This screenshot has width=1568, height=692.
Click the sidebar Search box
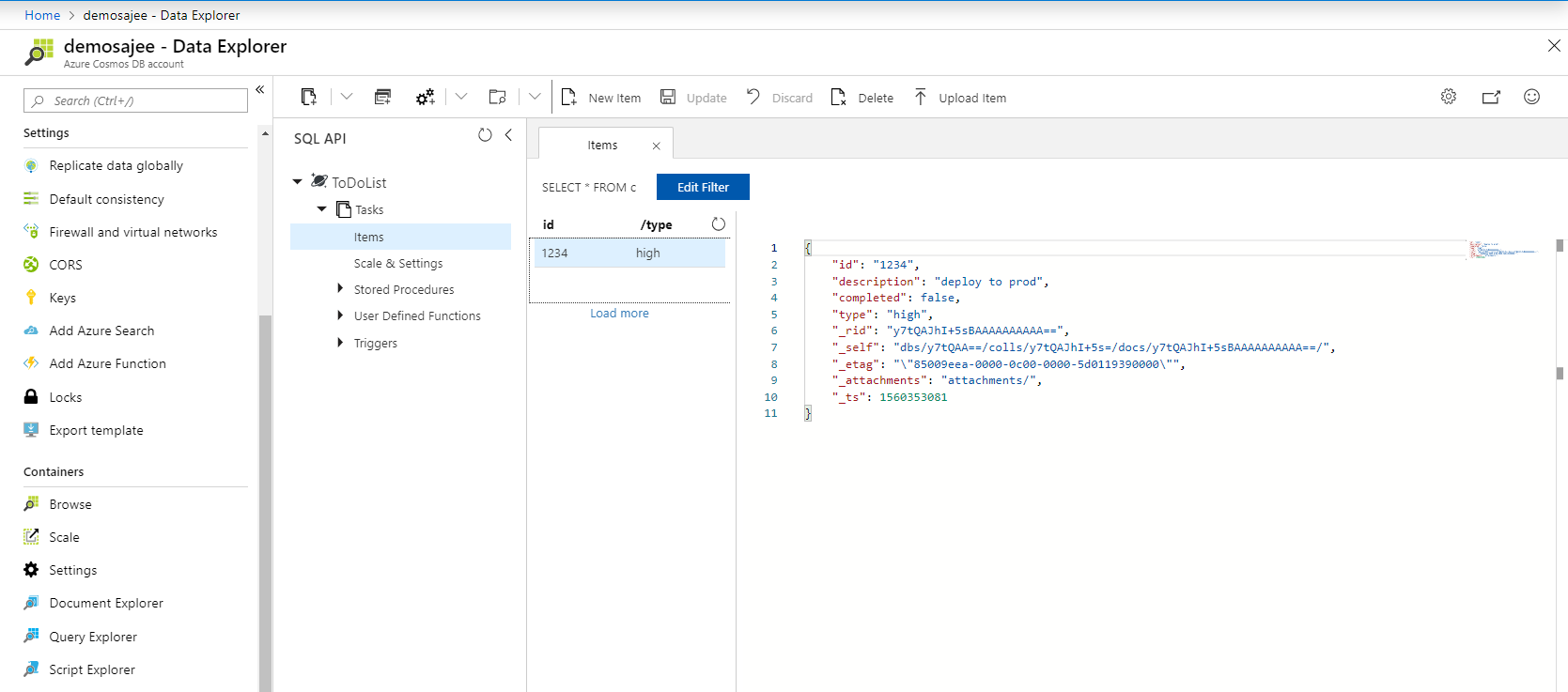click(135, 100)
